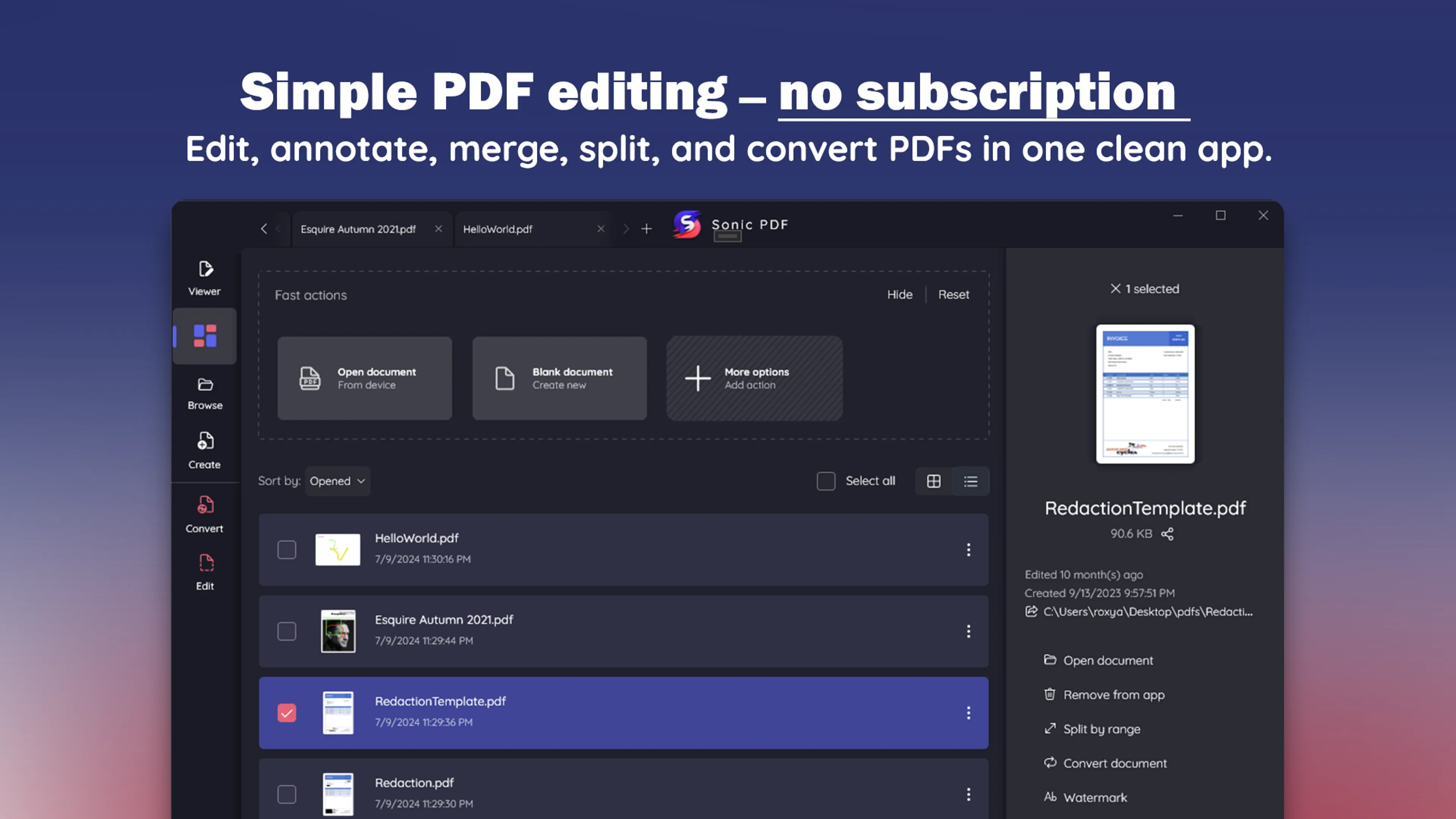
Task: Tick the Select all checkbox
Action: (826, 481)
